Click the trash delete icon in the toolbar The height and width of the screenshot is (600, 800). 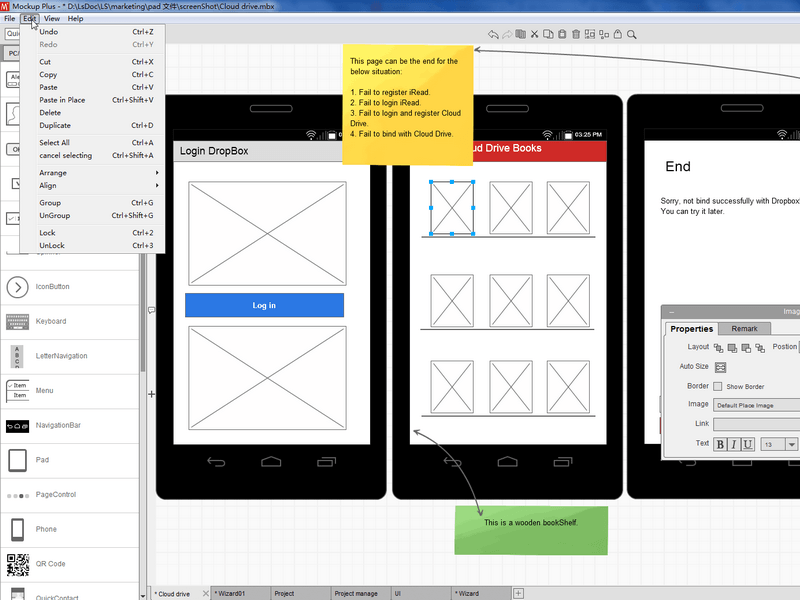[576, 34]
